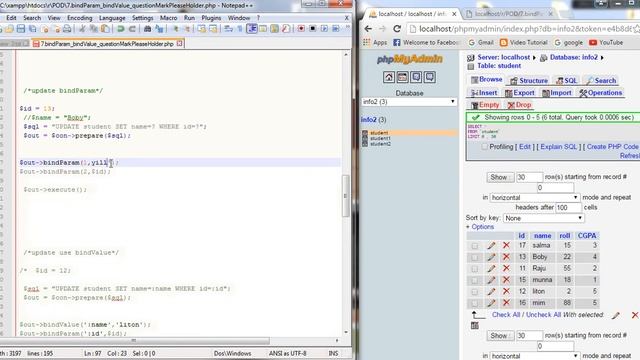Open Encoding menu in Notepad++

80,18
